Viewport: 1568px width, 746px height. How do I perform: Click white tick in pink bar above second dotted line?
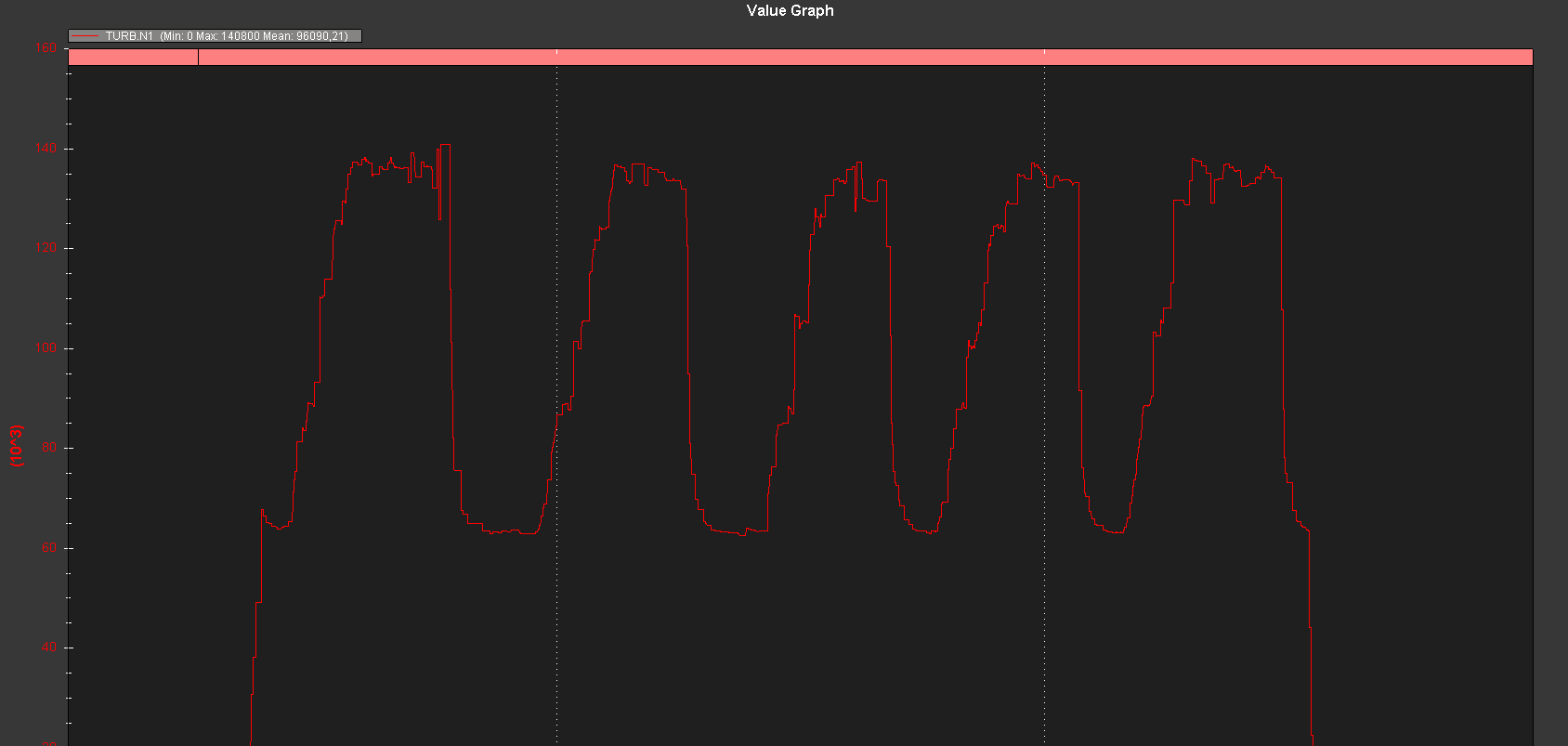click(x=1044, y=52)
